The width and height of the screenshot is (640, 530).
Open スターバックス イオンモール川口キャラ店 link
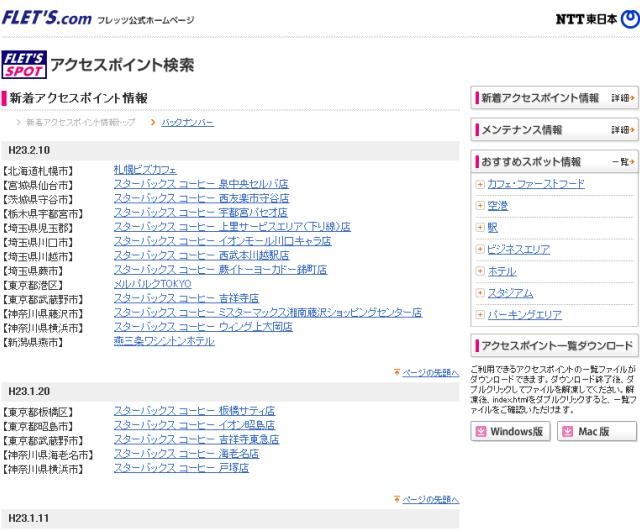click(x=223, y=241)
